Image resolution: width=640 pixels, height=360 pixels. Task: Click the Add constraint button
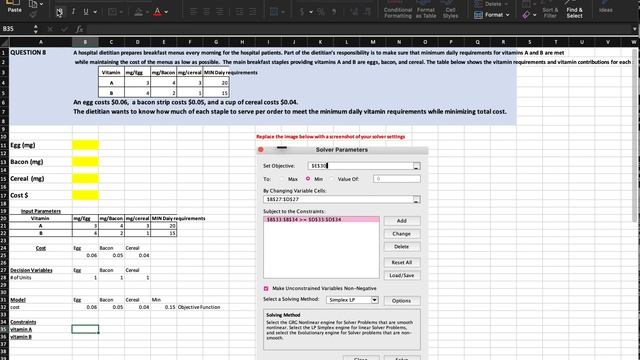[402, 221]
